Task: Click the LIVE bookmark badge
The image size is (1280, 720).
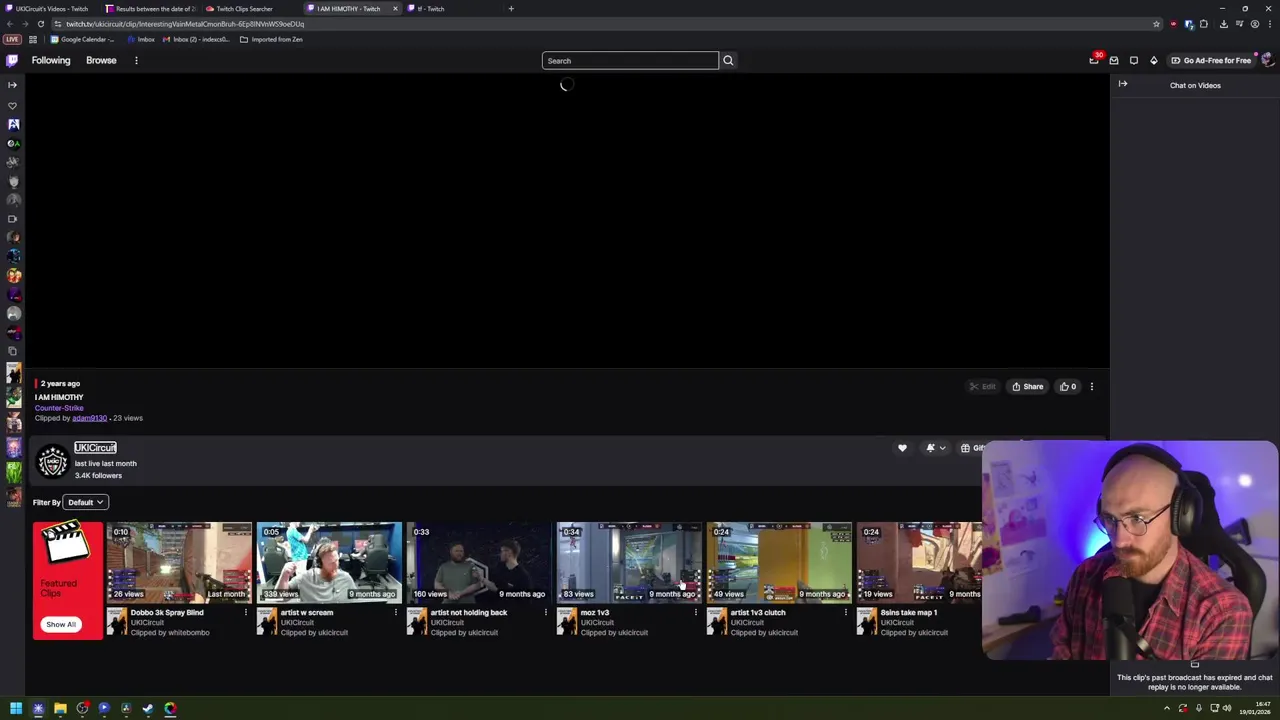Action: [x=12, y=40]
